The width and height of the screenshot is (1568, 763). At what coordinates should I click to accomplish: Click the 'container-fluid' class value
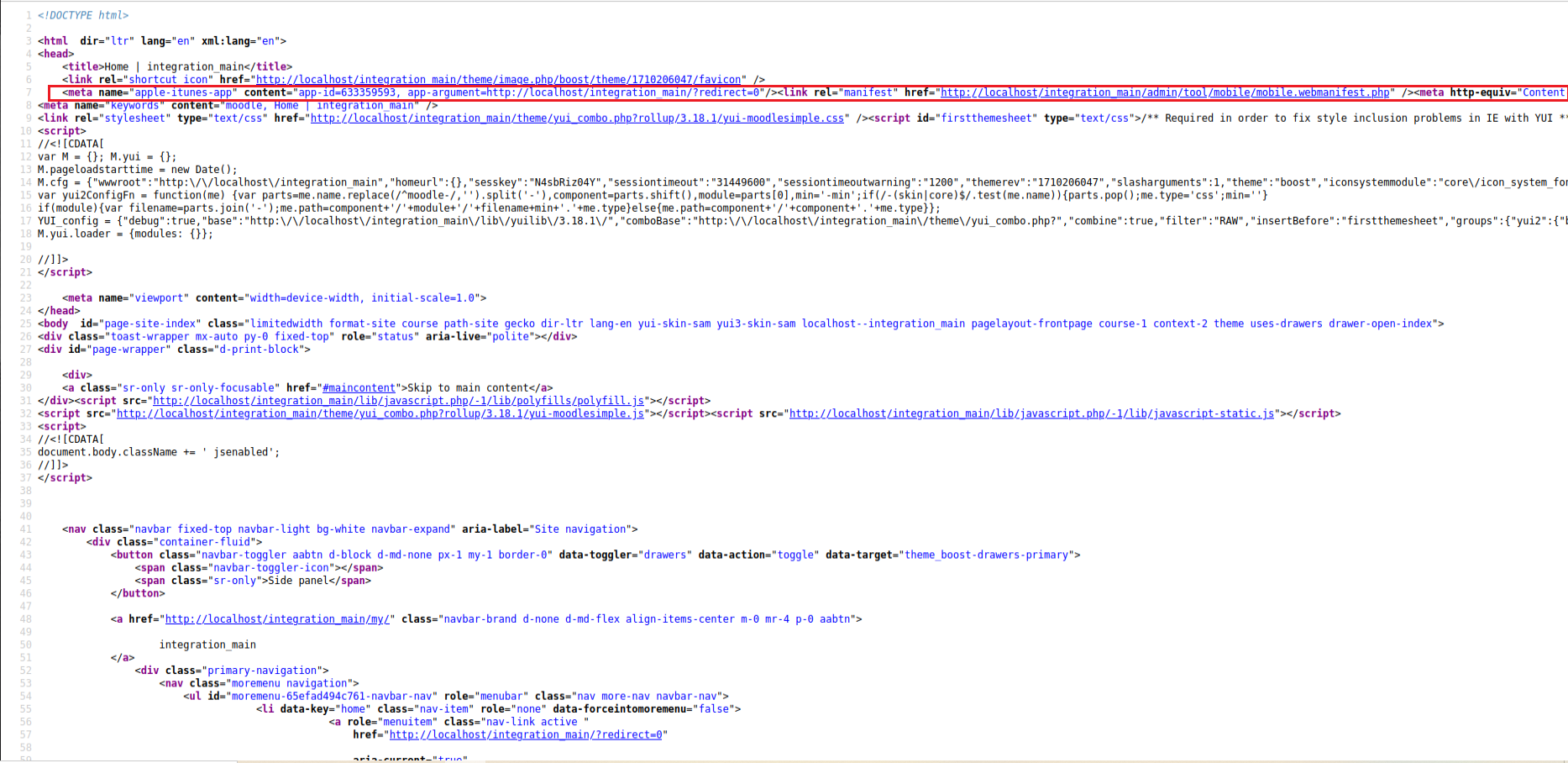pyautogui.click(x=204, y=542)
